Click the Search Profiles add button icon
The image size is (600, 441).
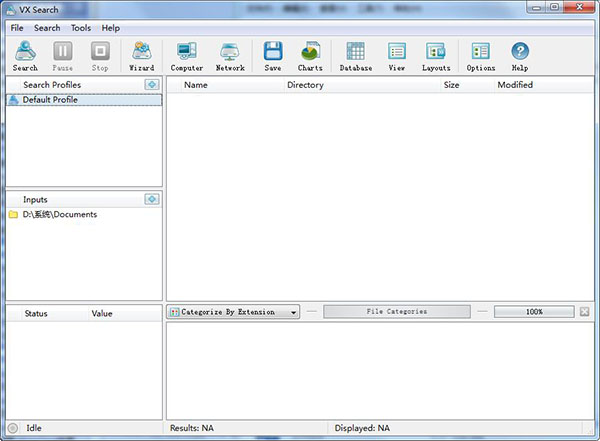point(152,85)
